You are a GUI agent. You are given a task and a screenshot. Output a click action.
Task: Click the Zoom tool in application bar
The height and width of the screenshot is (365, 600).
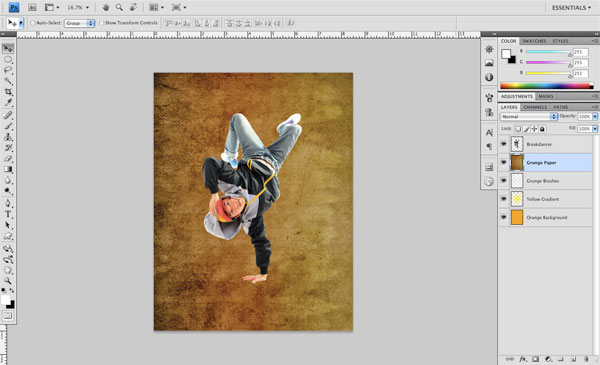[119, 7]
